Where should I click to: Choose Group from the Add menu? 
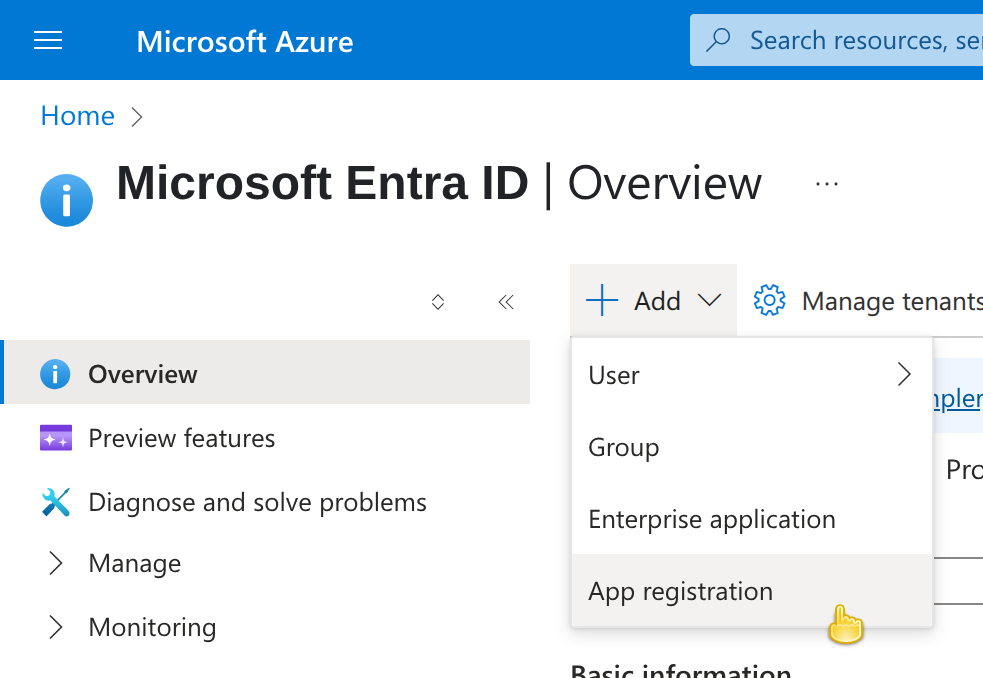coord(752,447)
